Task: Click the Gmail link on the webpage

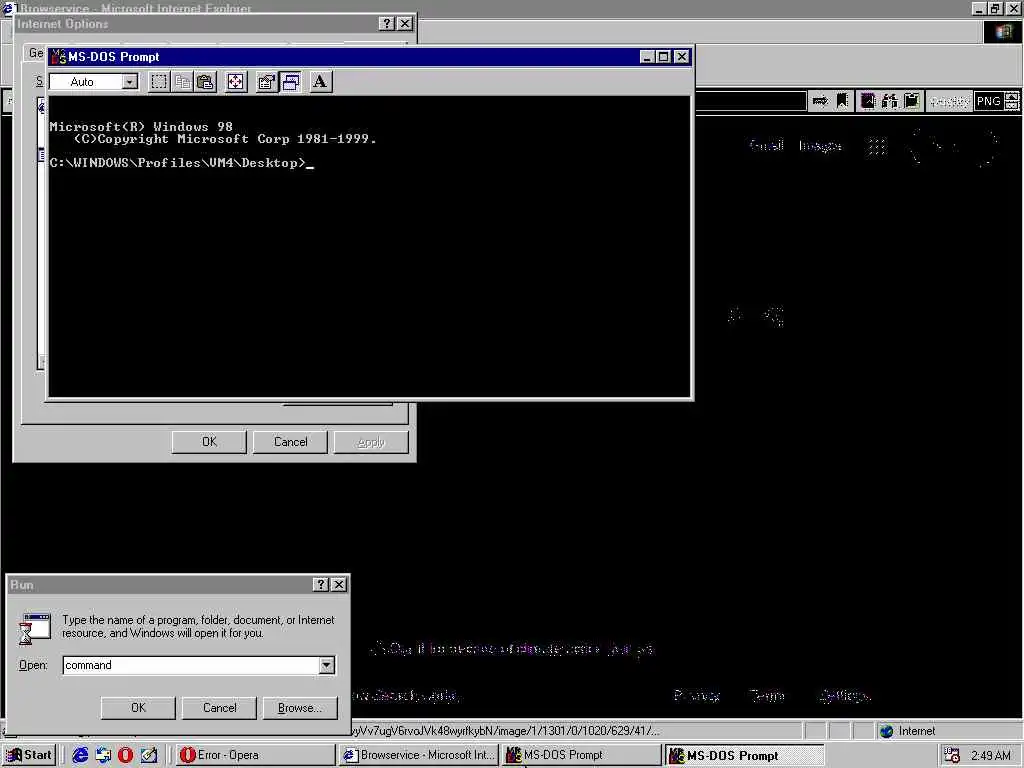Action: tap(766, 145)
